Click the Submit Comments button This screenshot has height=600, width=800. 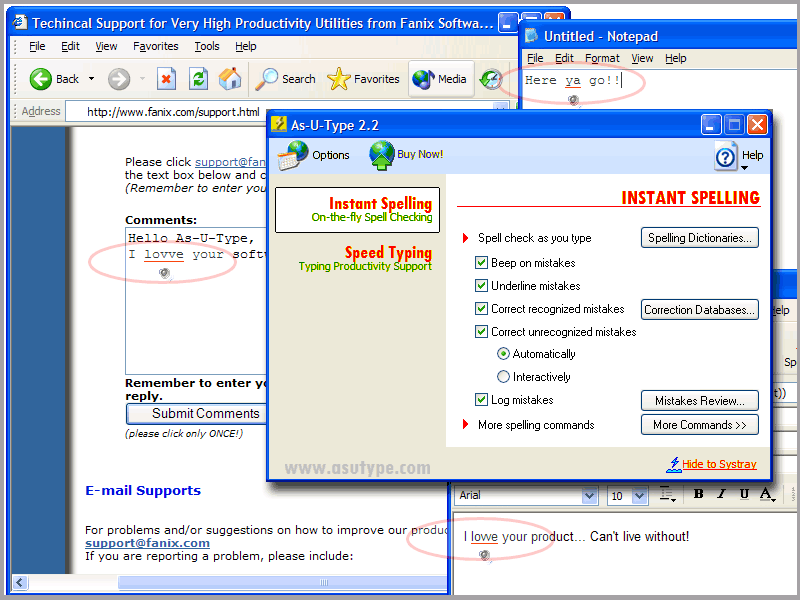tap(197, 414)
